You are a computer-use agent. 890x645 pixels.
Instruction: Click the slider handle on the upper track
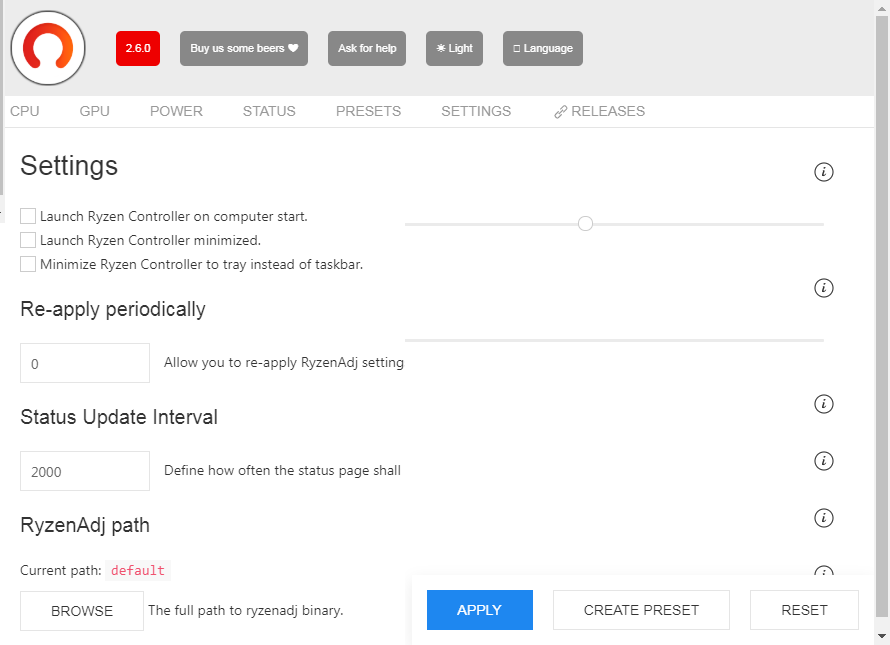(586, 223)
